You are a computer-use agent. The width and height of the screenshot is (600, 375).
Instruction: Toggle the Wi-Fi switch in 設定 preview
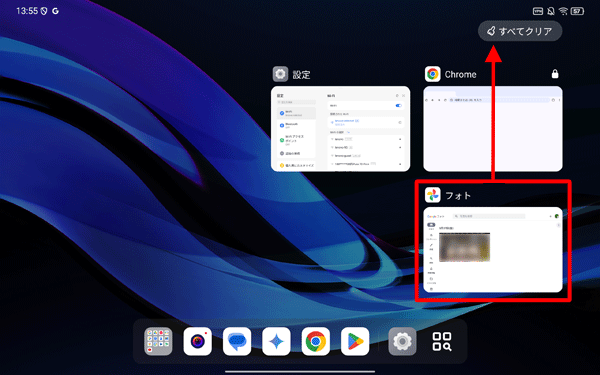coord(399,106)
